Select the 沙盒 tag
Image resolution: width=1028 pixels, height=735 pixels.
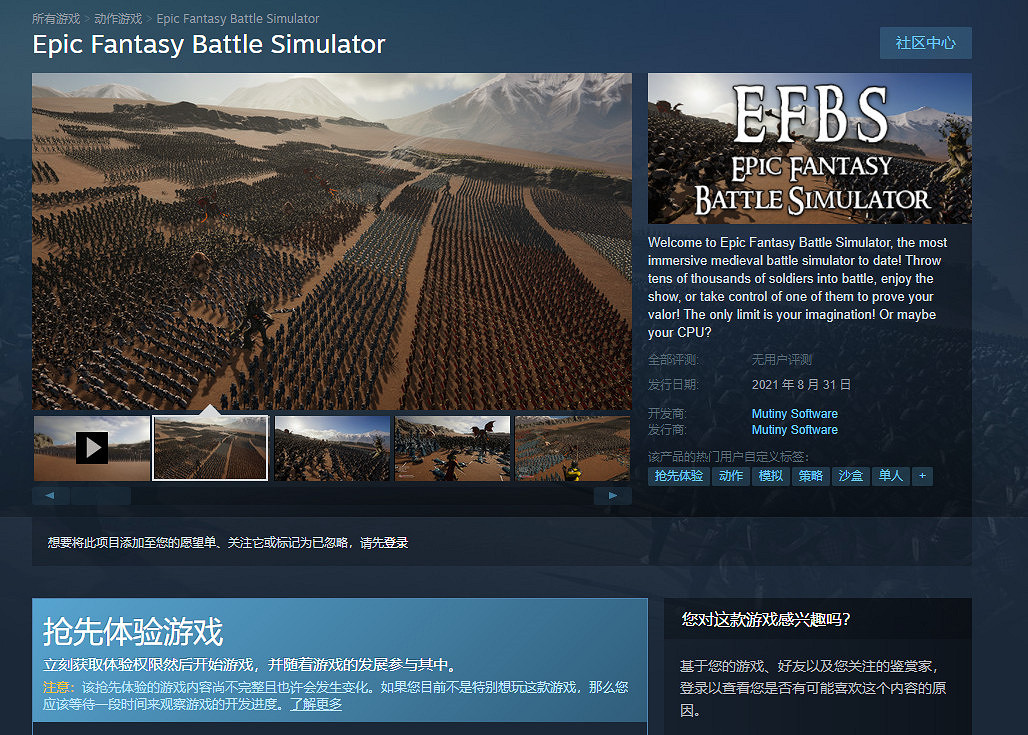[x=850, y=476]
